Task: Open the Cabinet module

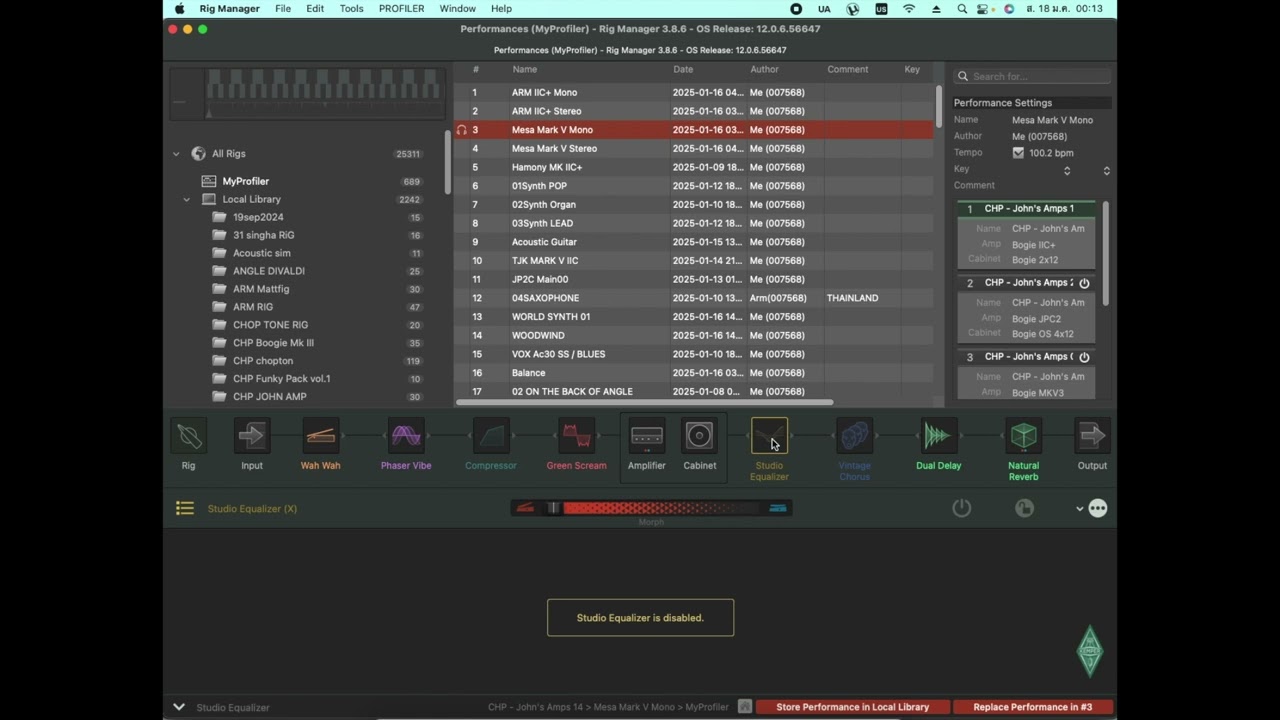Action: [x=700, y=436]
